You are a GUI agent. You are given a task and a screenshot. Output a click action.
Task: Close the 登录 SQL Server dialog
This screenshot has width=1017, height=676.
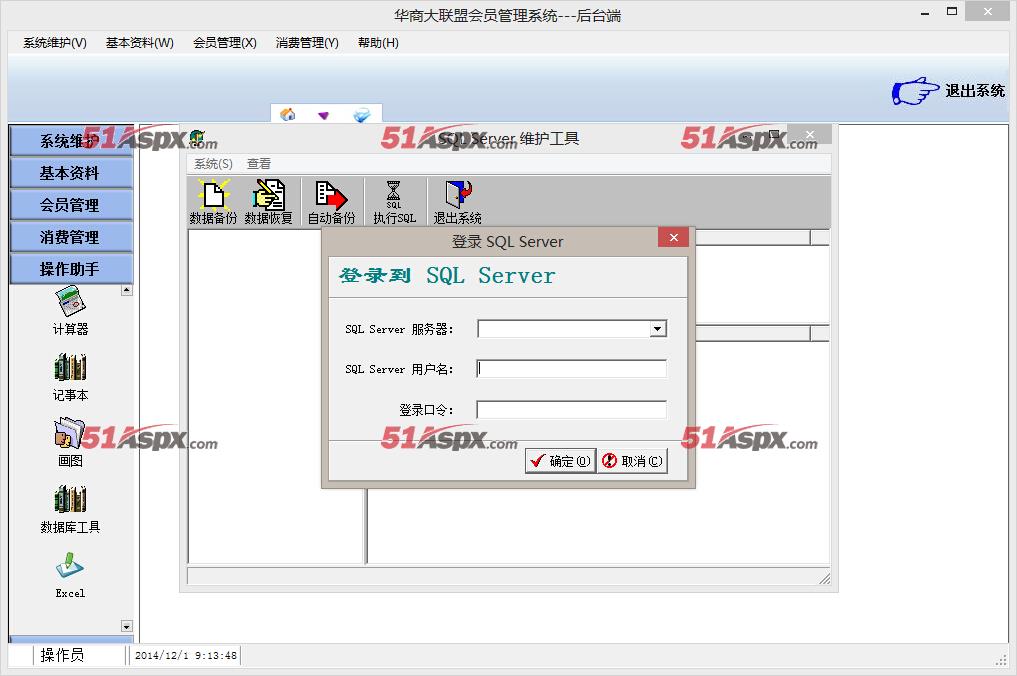pos(673,237)
